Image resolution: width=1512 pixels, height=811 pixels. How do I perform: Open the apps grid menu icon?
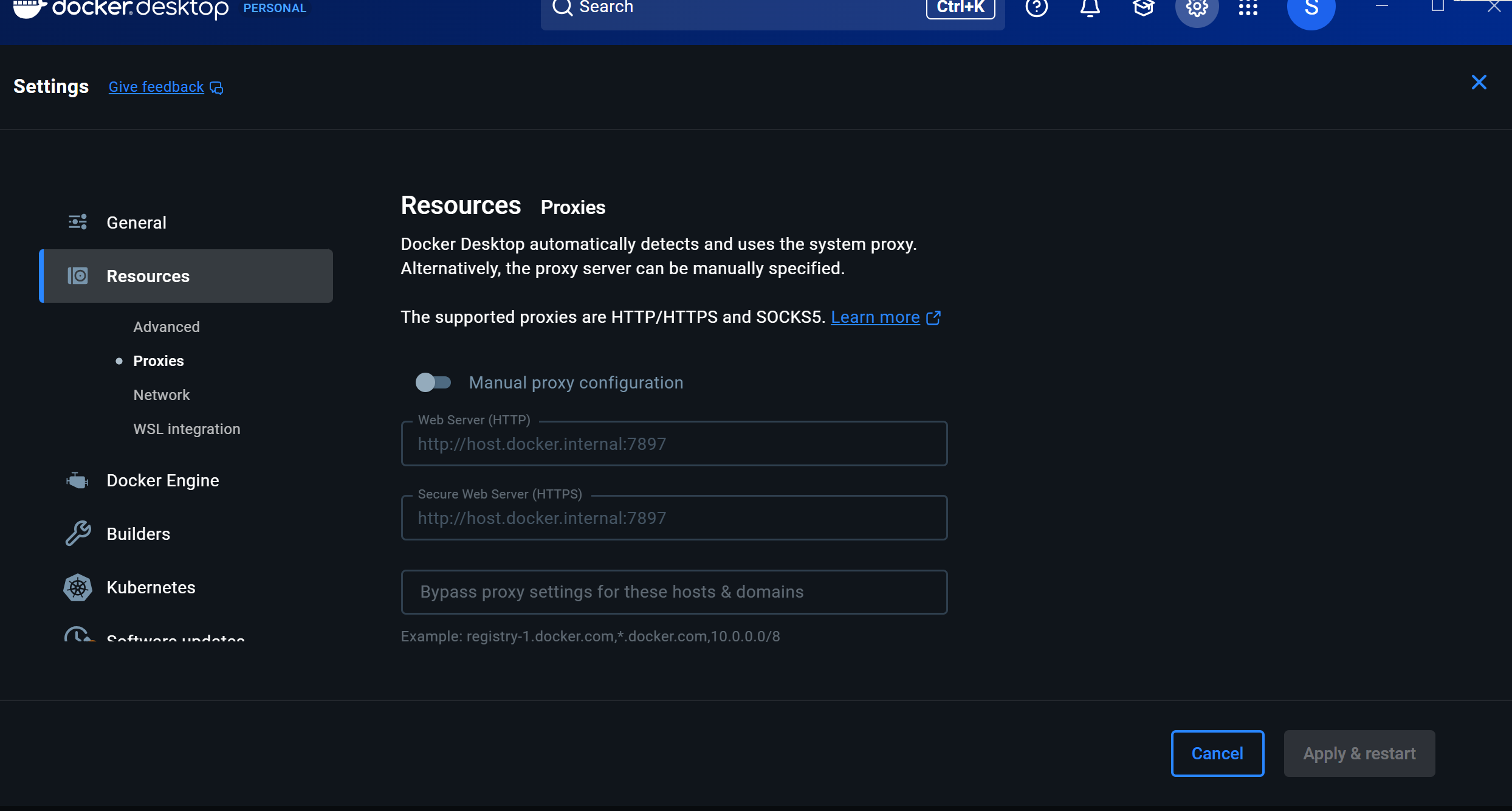(1248, 9)
